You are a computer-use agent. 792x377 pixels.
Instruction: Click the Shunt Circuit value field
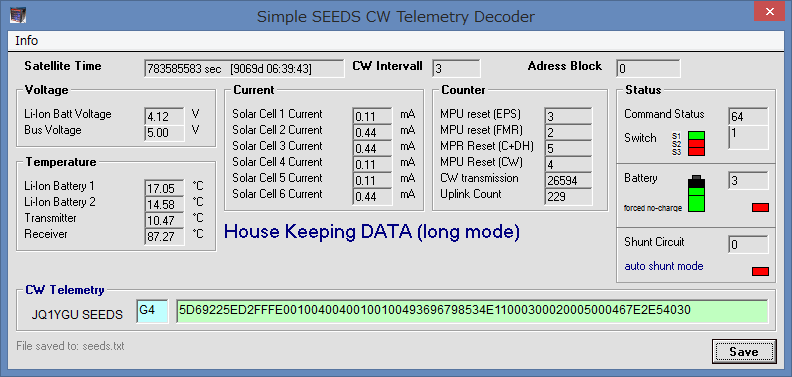click(x=748, y=244)
